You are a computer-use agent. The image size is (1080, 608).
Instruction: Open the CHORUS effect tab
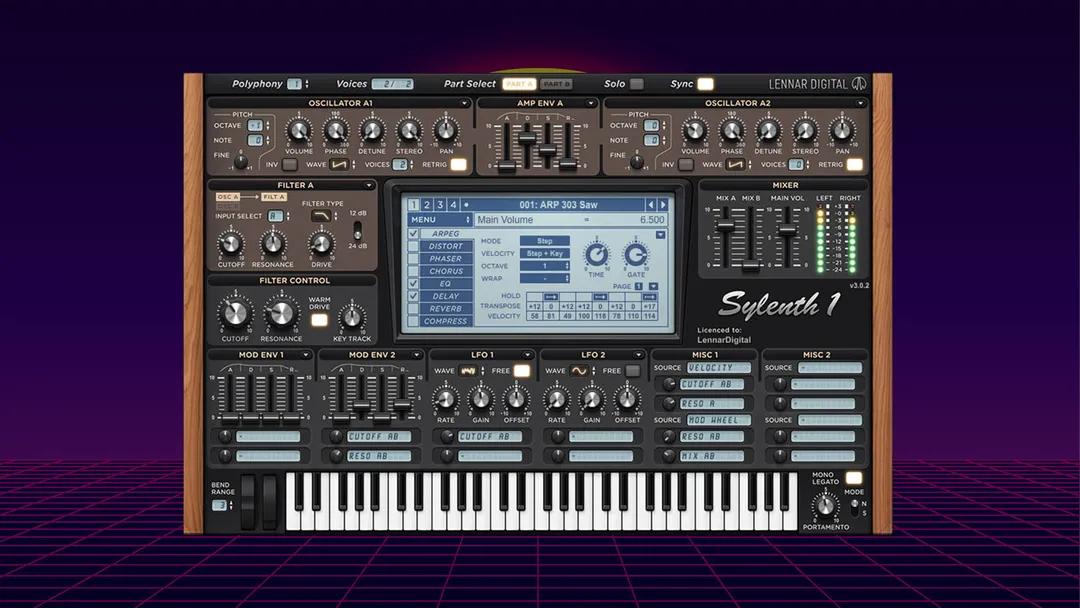coord(446,271)
